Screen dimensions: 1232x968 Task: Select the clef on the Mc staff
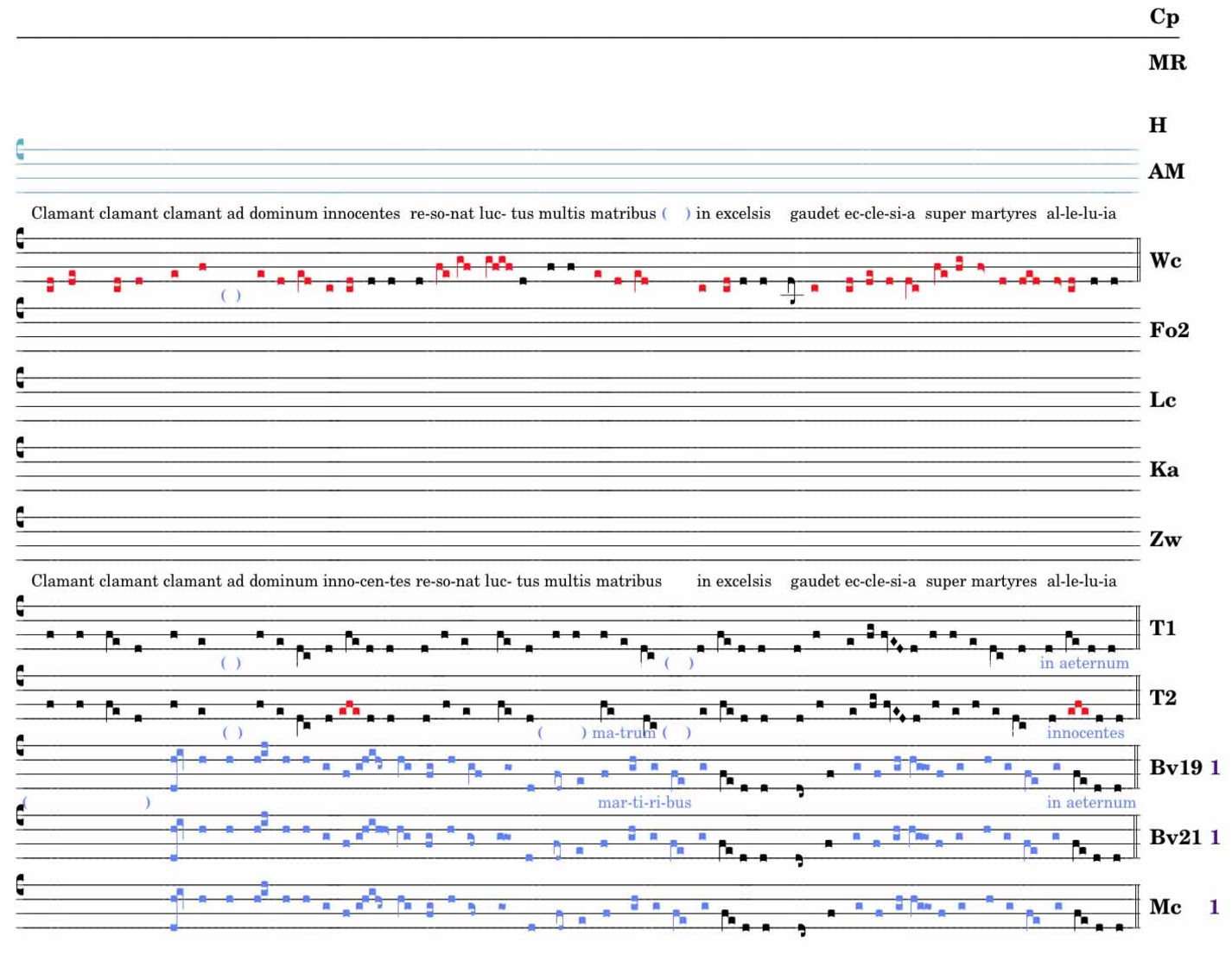tap(20, 885)
